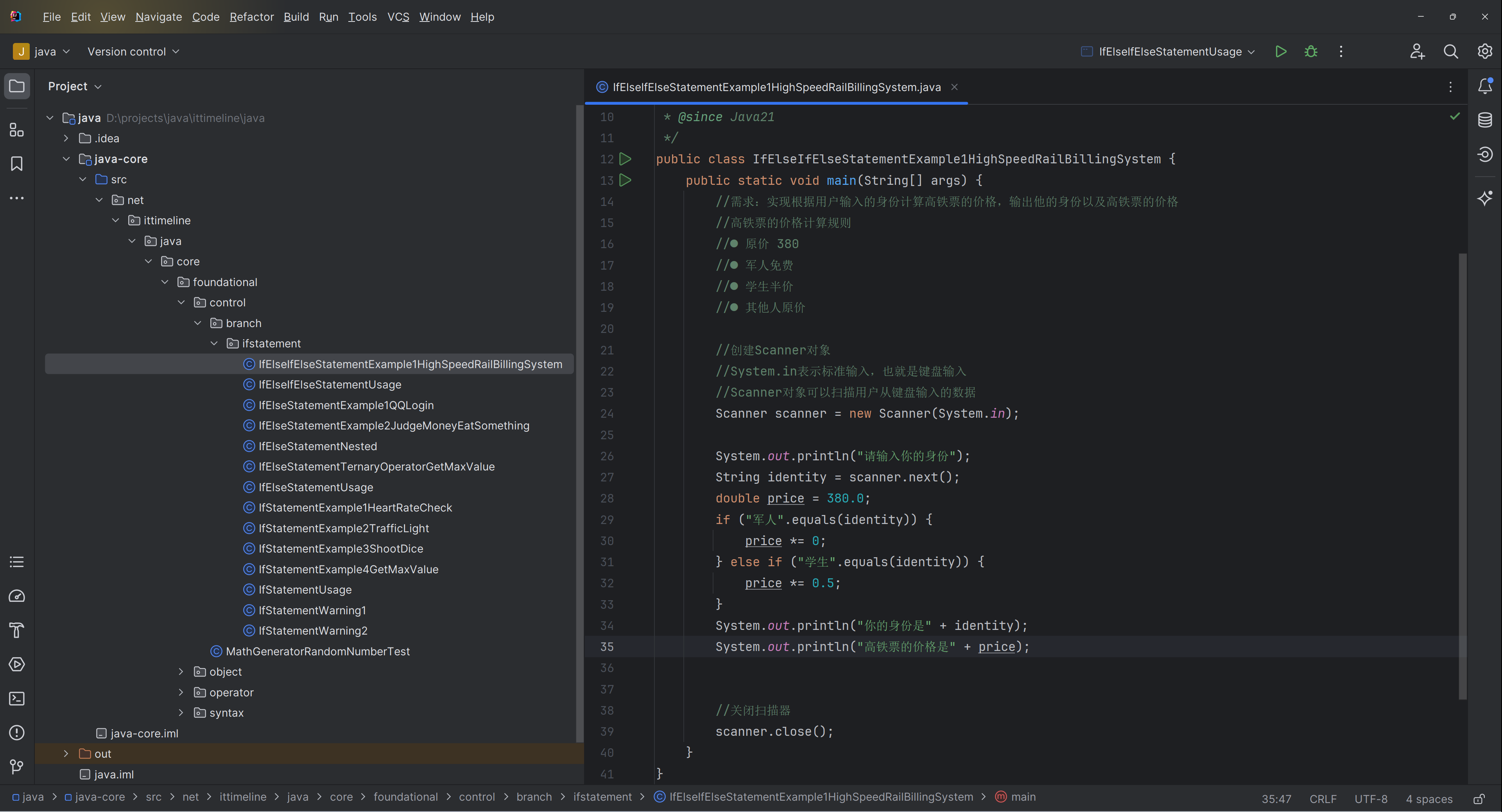1502x812 pixels.
Task: Open the Coverage tool window icon
Action: pos(1485,154)
